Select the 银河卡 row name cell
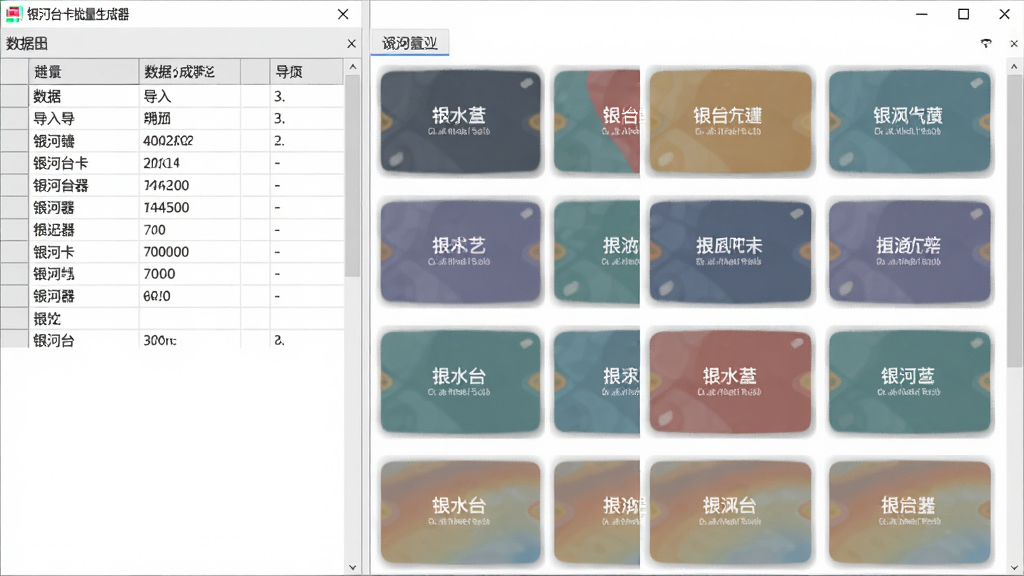The height and width of the screenshot is (576, 1024). point(84,252)
